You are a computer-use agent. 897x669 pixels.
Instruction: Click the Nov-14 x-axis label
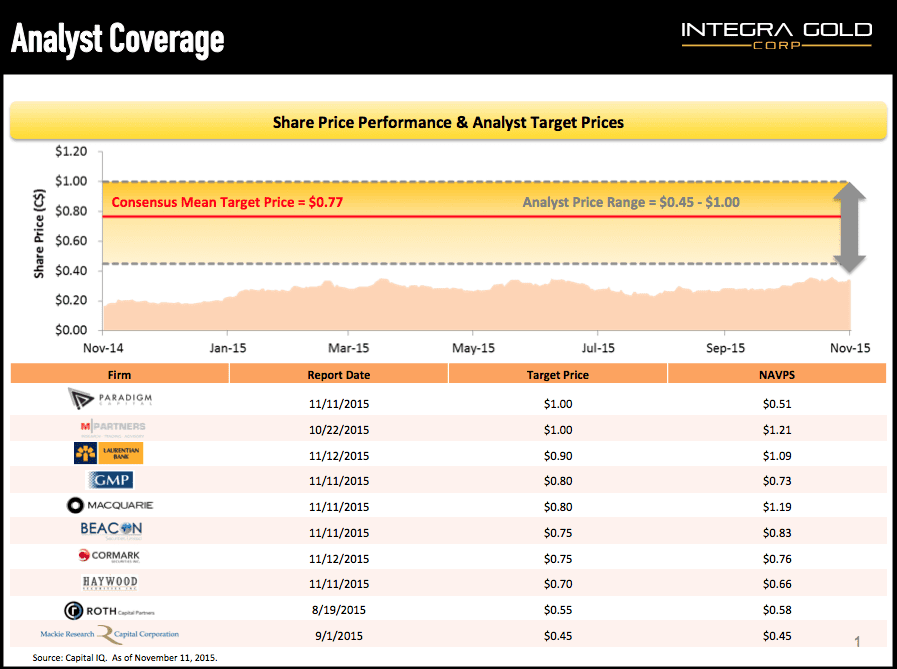coord(103,348)
